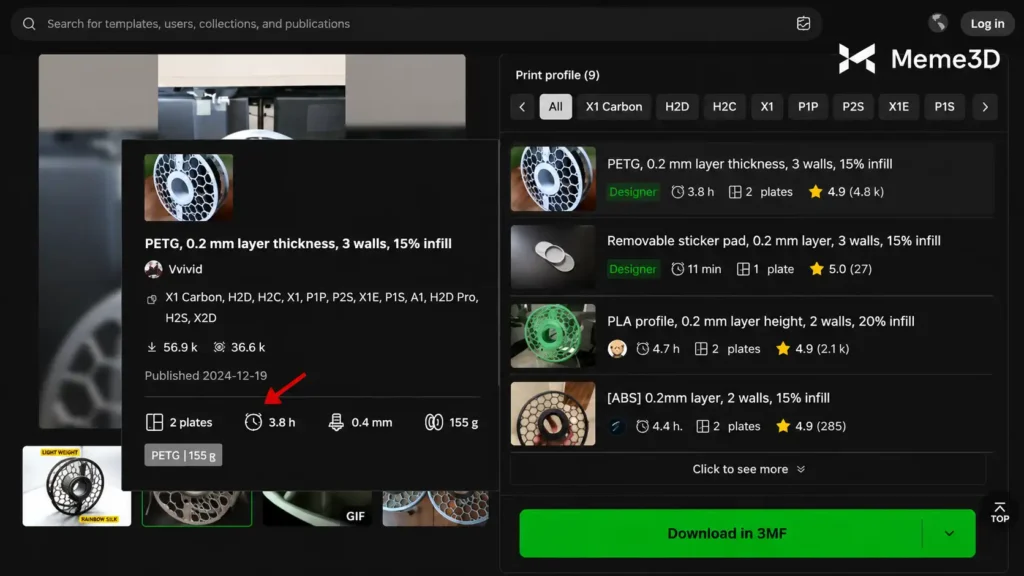Select the P1P printer tab

pyautogui.click(x=808, y=106)
